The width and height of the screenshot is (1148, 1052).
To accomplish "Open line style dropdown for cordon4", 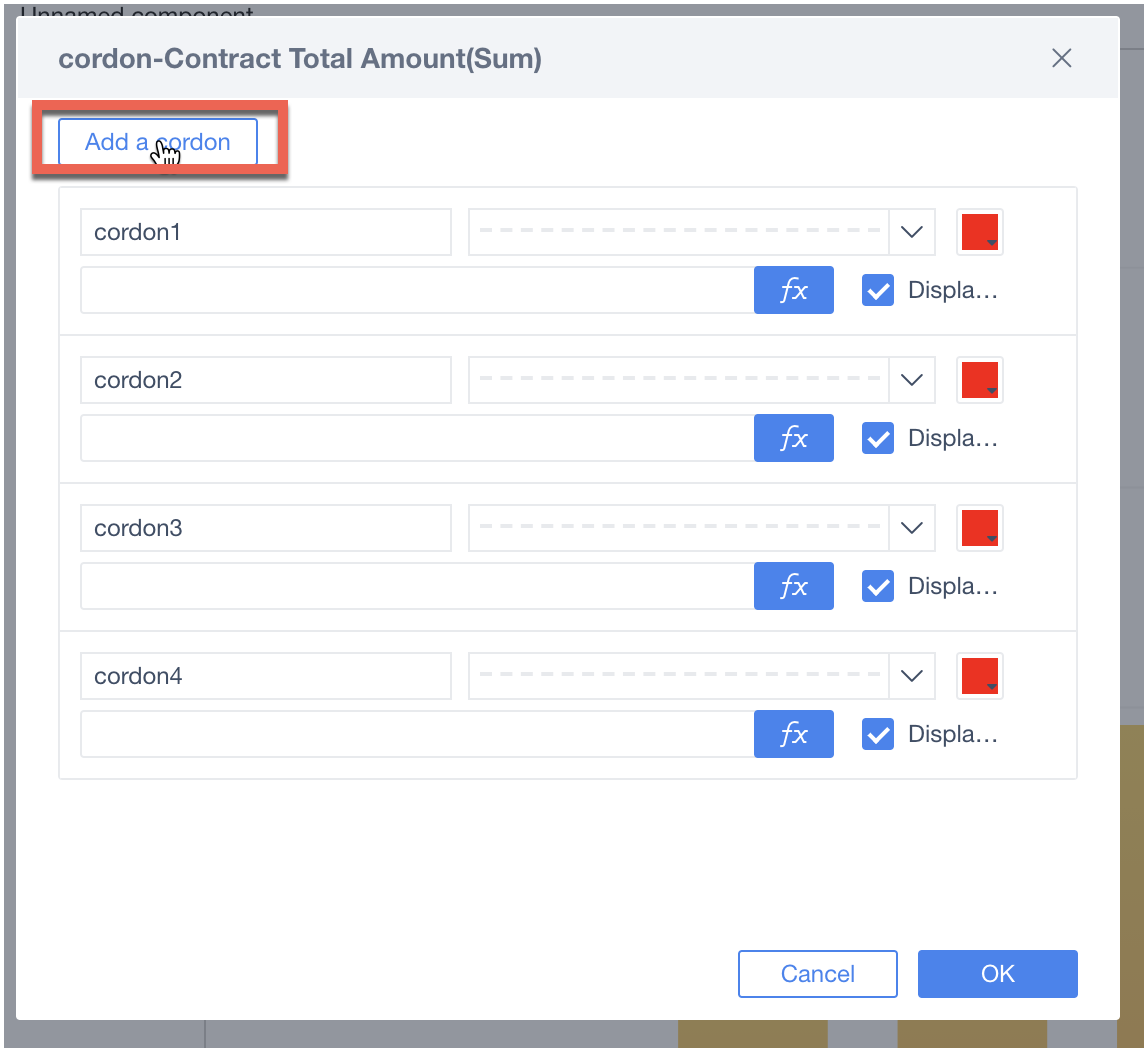I will pyautogui.click(x=911, y=676).
